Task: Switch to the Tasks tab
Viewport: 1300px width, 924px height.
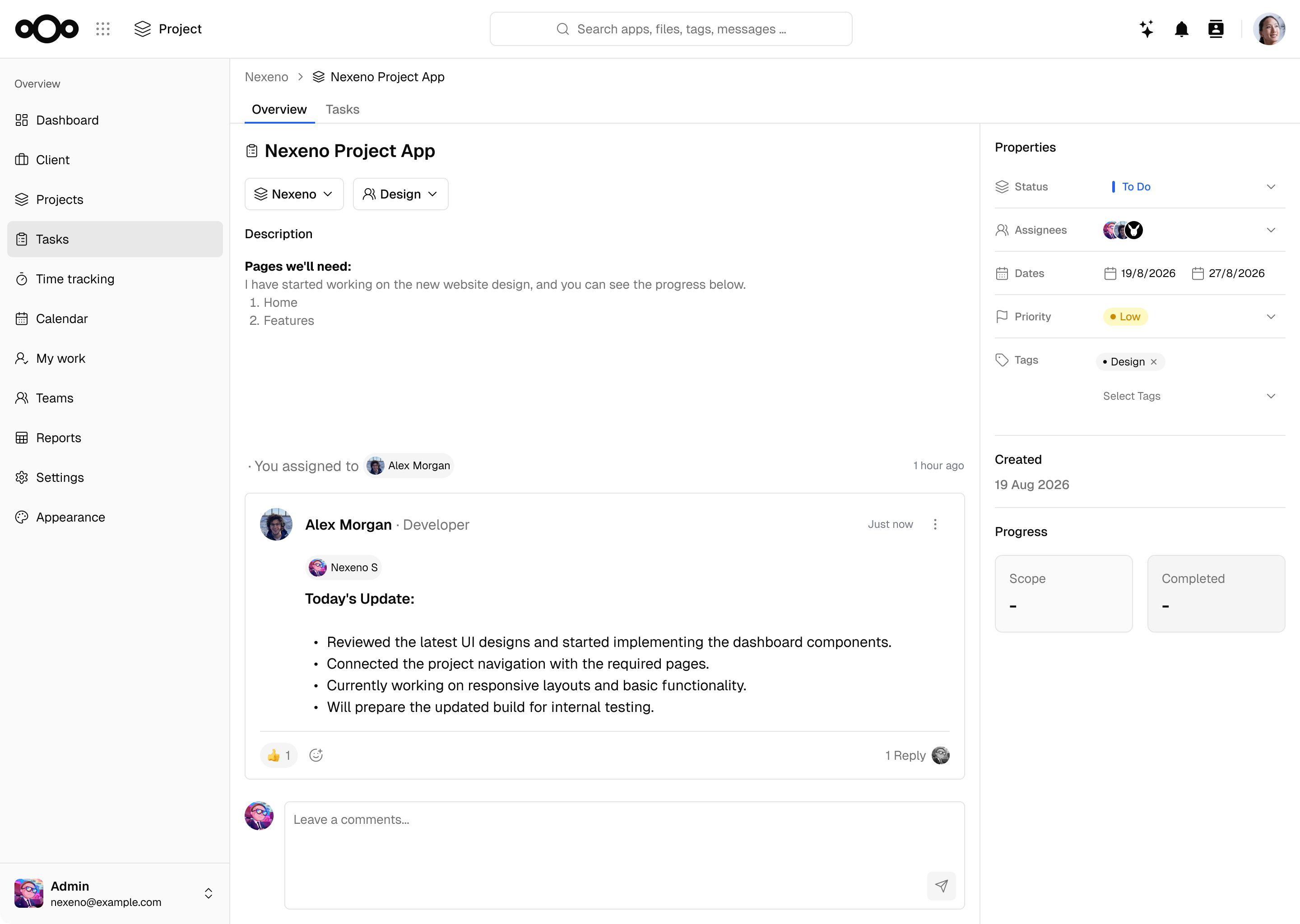Action: (343, 109)
